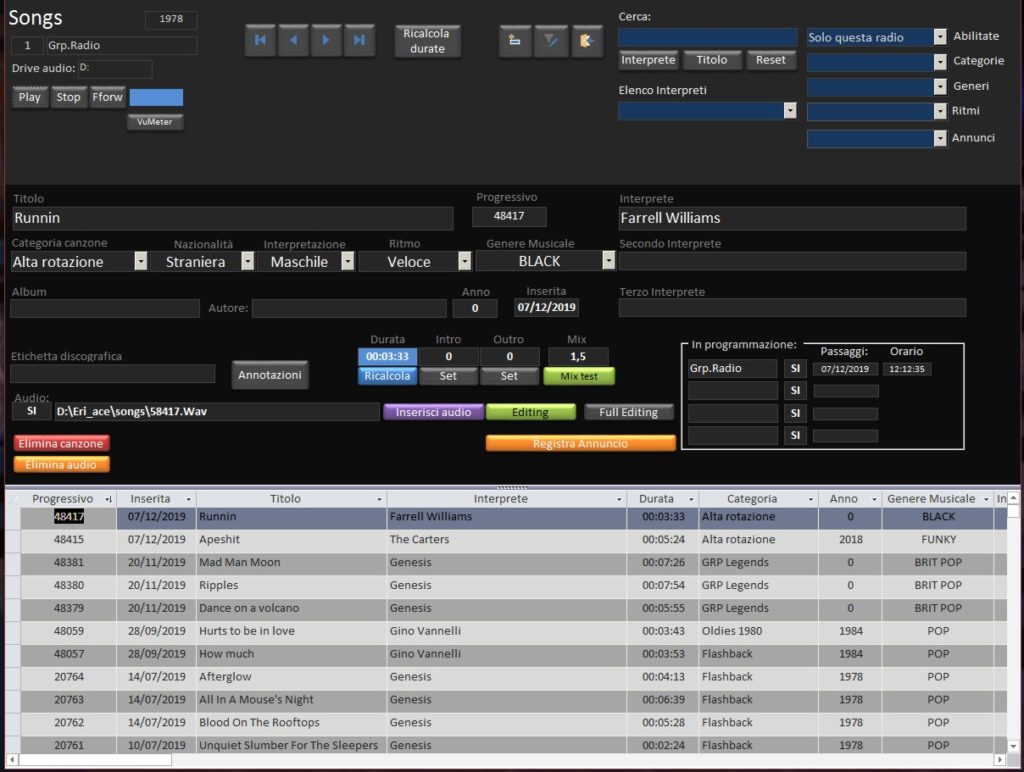The image size is (1024, 772).
Task: Click the Interprete field Farrell Williams
Action: point(792,218)
